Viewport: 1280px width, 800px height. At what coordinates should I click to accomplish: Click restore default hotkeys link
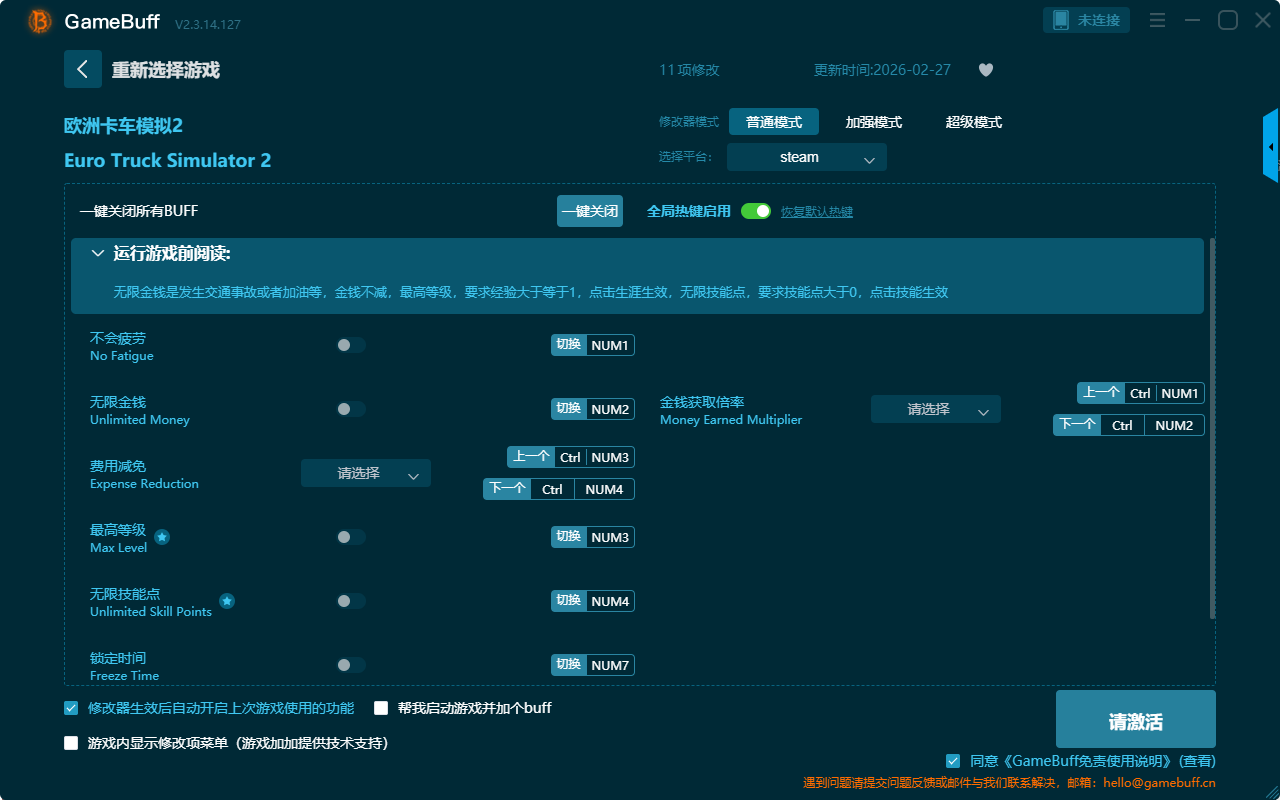[x=816, y=212]
